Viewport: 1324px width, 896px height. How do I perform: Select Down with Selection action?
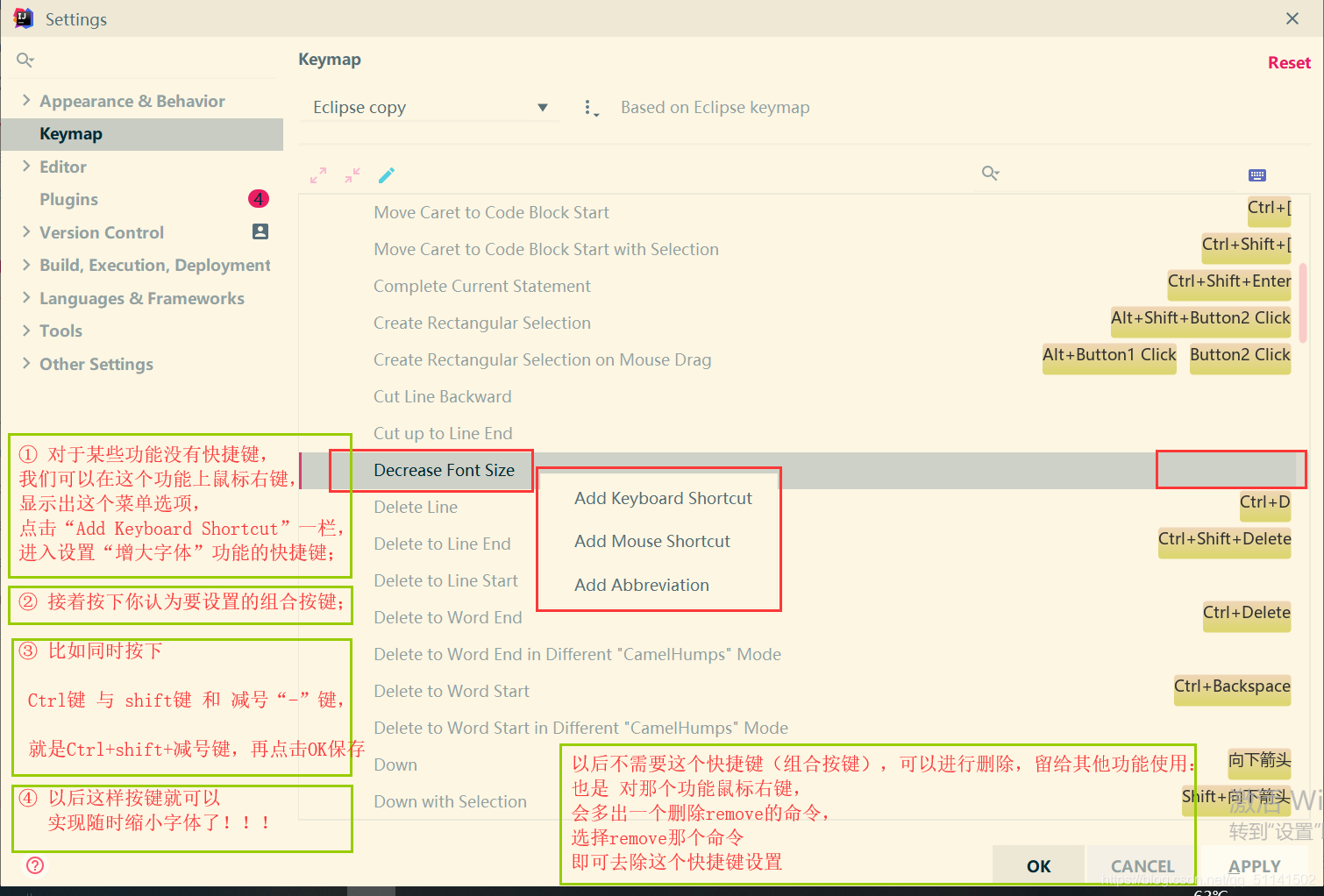(450, 801)
